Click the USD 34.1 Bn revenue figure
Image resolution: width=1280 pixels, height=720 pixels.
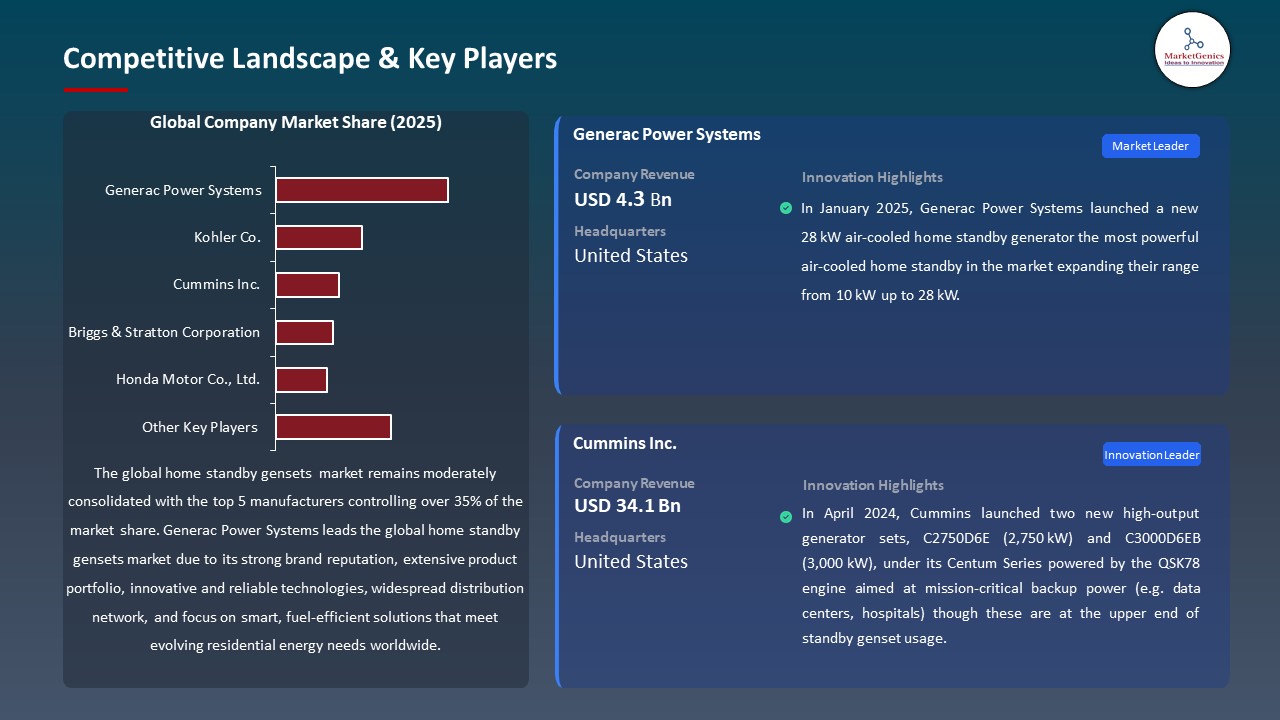coord(626,506)
